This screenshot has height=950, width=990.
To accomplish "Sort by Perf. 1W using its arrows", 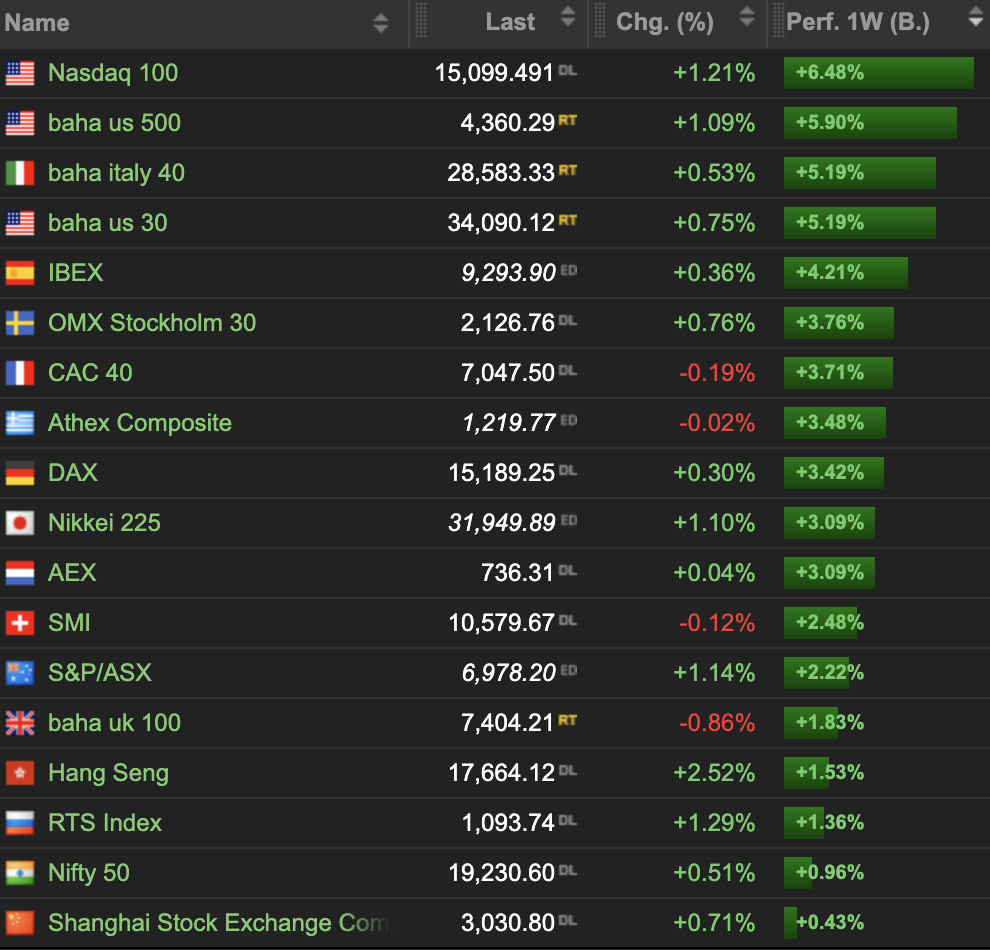I will [976, 16].
